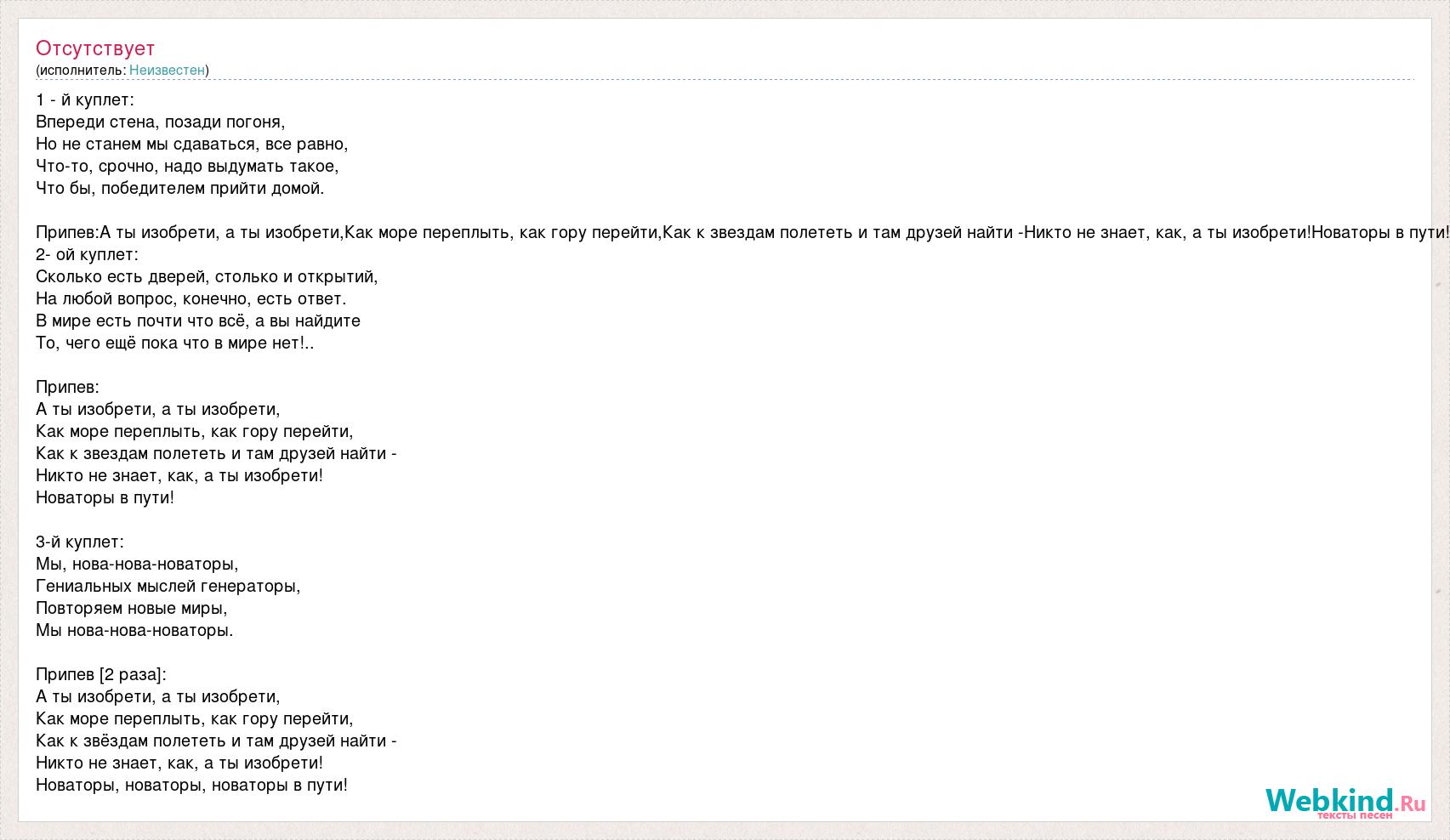Click the song title Отсутствует
Viewport: 1450px width, 840px height.
click(95, 48)
